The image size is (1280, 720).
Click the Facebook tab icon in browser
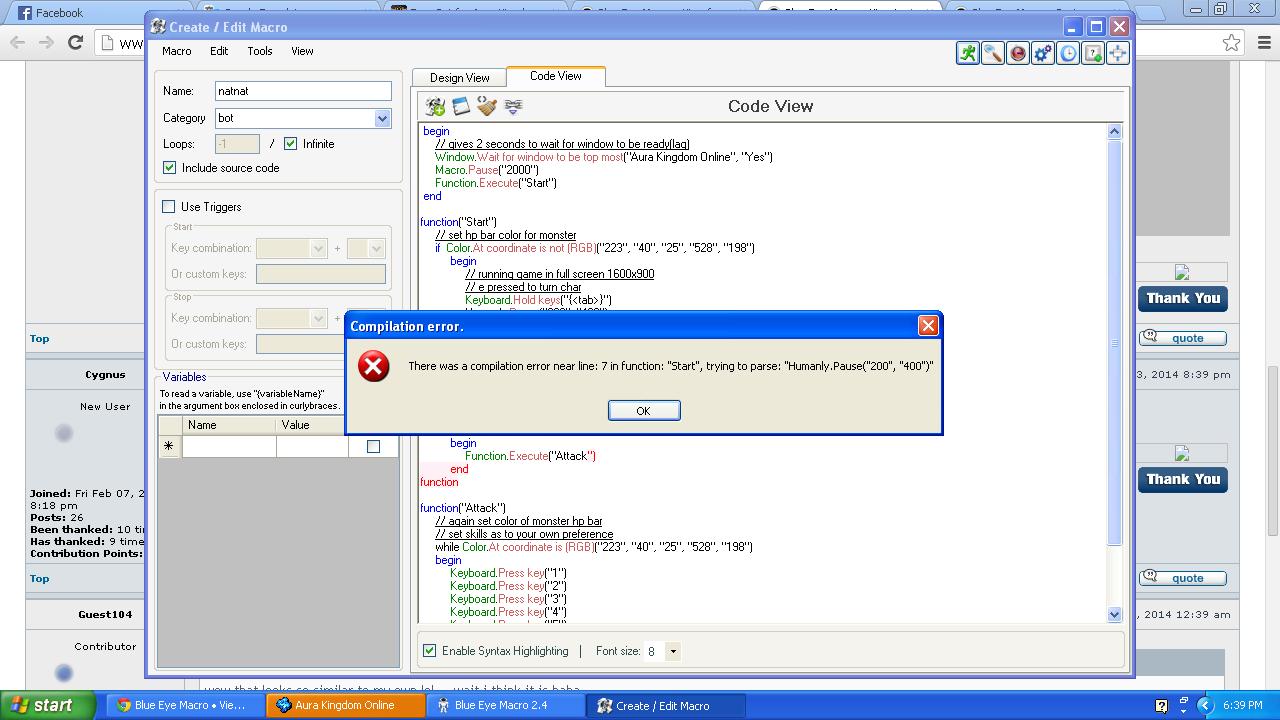(24, 13)
